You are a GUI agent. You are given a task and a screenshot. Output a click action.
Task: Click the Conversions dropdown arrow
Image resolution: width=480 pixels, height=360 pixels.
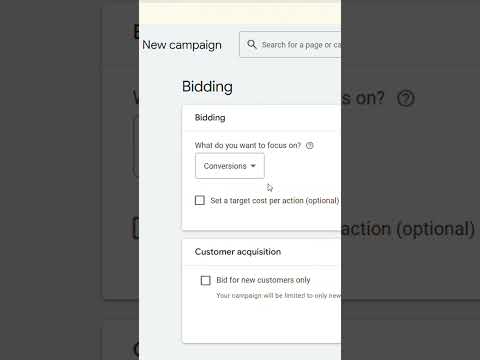coord(253,166)
